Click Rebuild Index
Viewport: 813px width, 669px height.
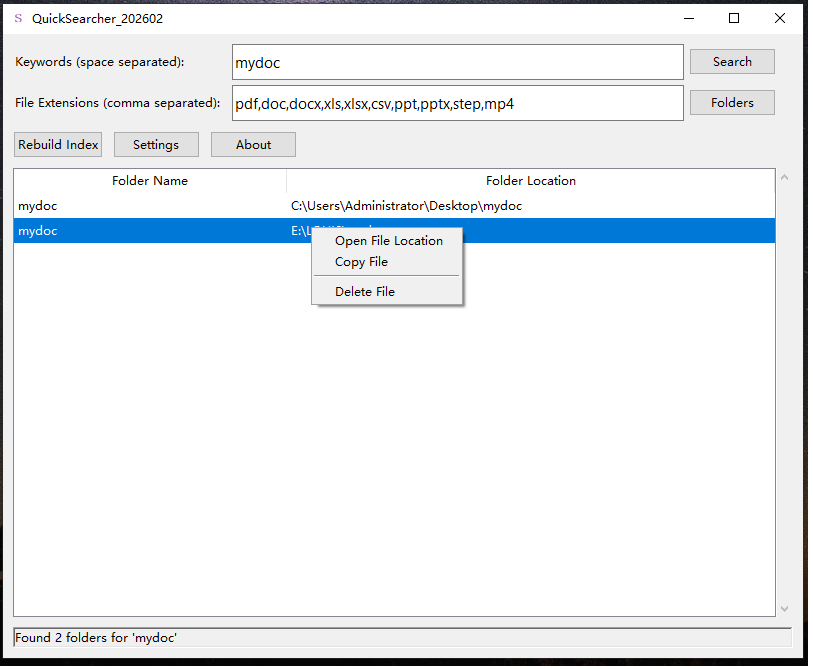click(58, 144)
